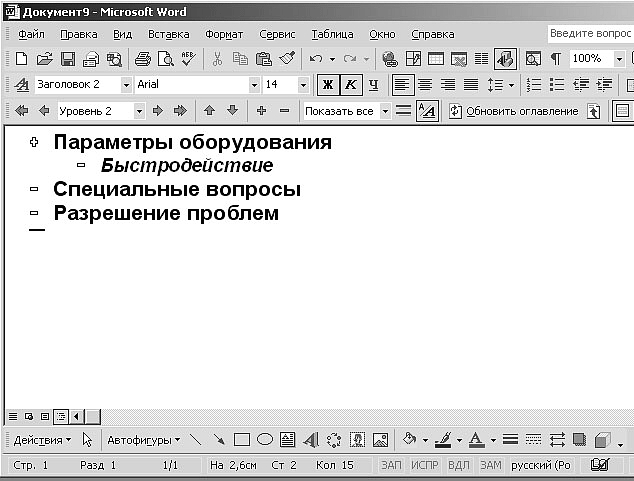Demote heading one level (right arrow)

pyautogui.click(x=158, y=110)
